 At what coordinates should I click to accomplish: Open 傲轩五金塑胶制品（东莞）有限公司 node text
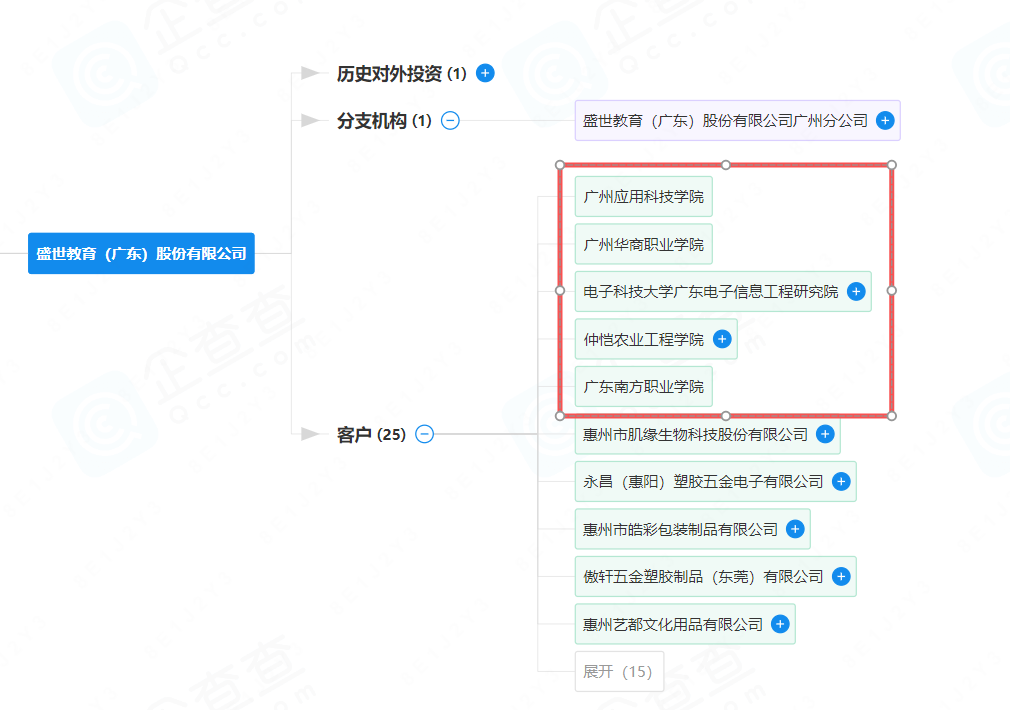pyautogui.click(x=703, y=577)
